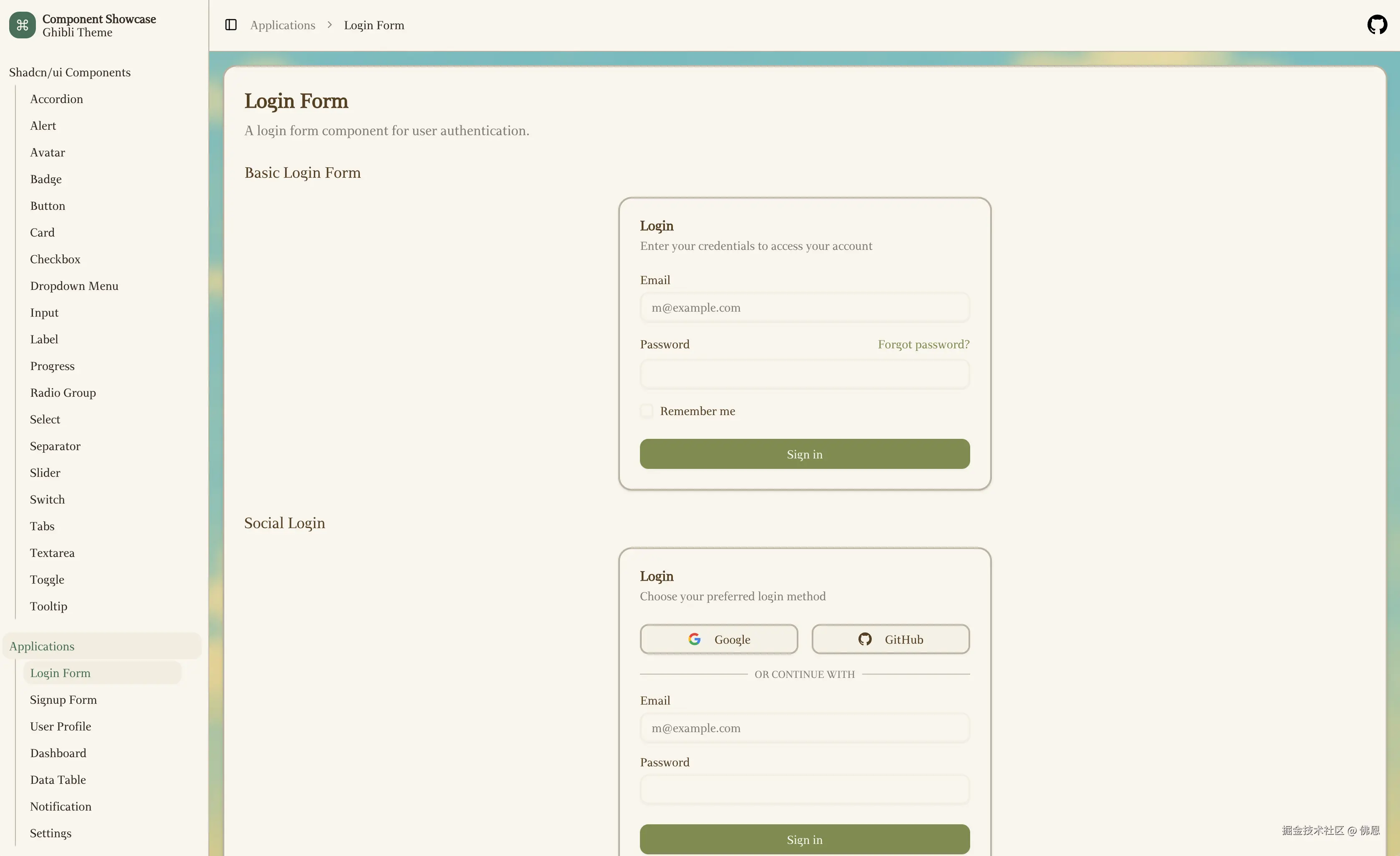Open the Slider component page

click(45, 473)
